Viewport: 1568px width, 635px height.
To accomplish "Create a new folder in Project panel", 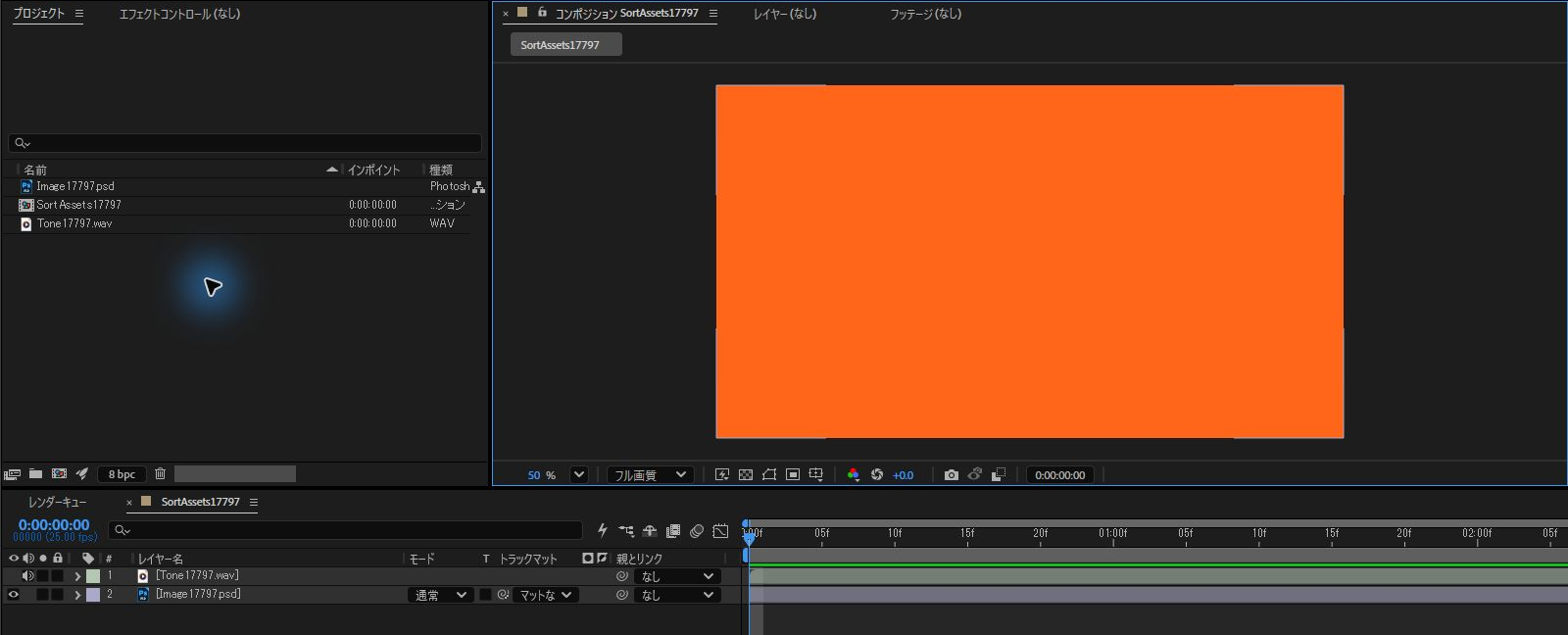I will [x=35, y=473].
